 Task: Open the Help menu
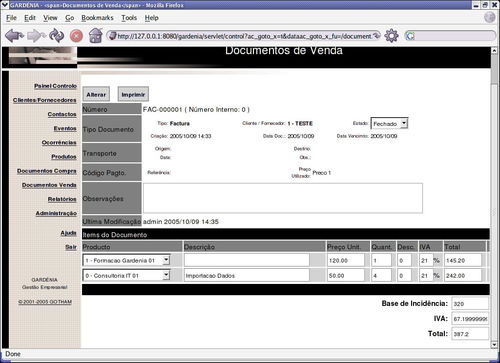151,18
